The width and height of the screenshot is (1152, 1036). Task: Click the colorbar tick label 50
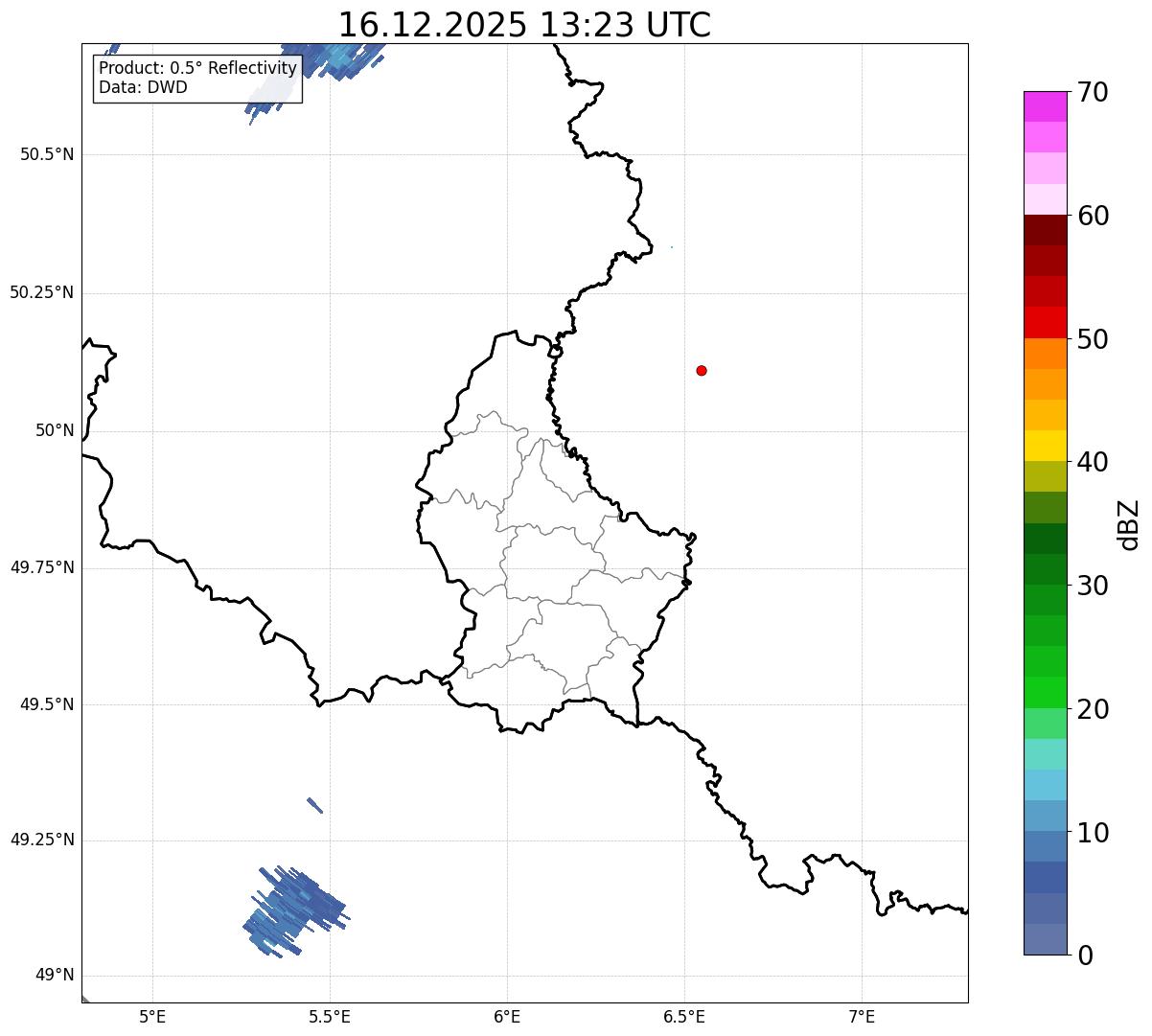pyautogui.click(x=1094, y=339)
